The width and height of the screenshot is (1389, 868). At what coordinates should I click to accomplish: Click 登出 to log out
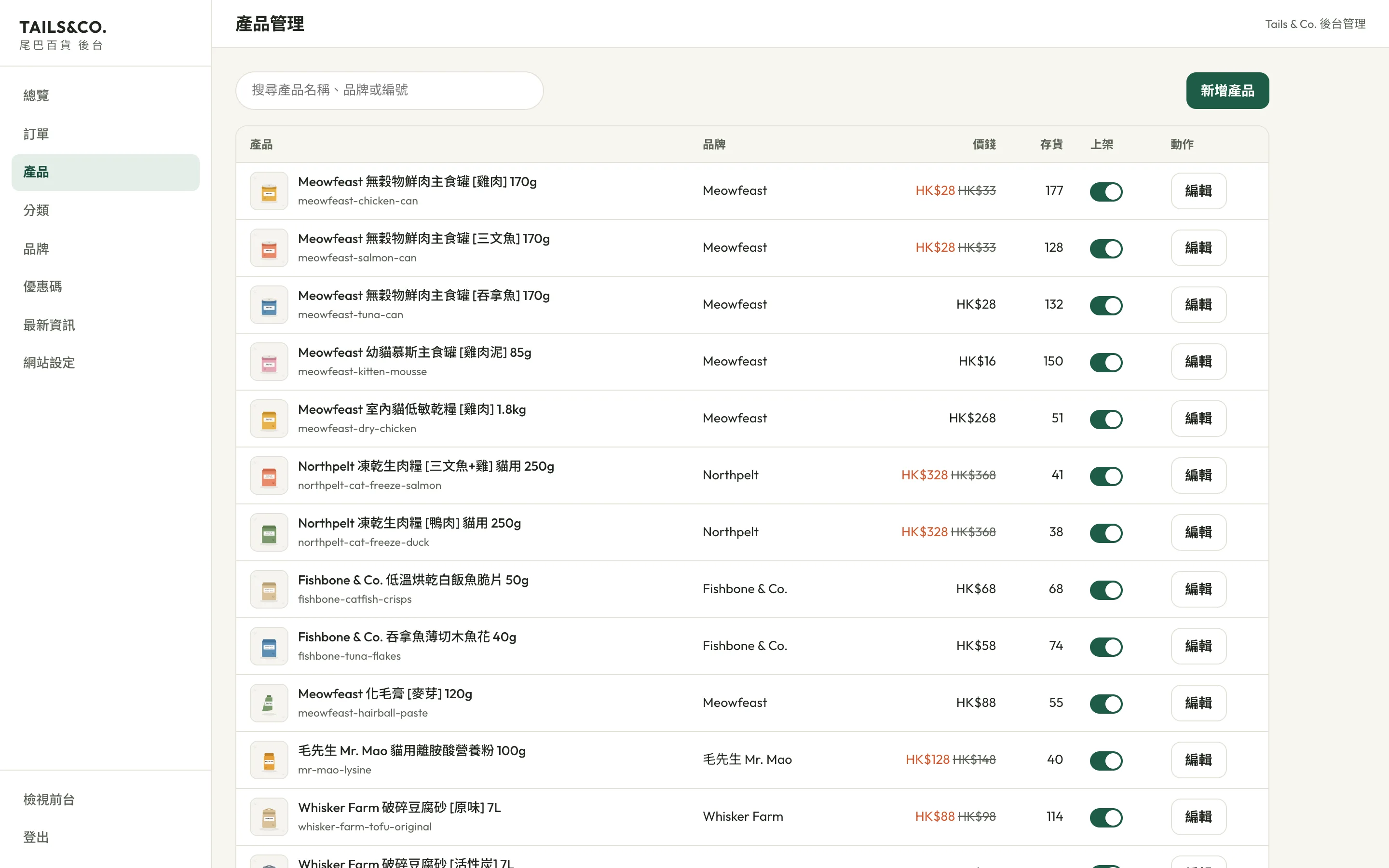tap(106, 837)
